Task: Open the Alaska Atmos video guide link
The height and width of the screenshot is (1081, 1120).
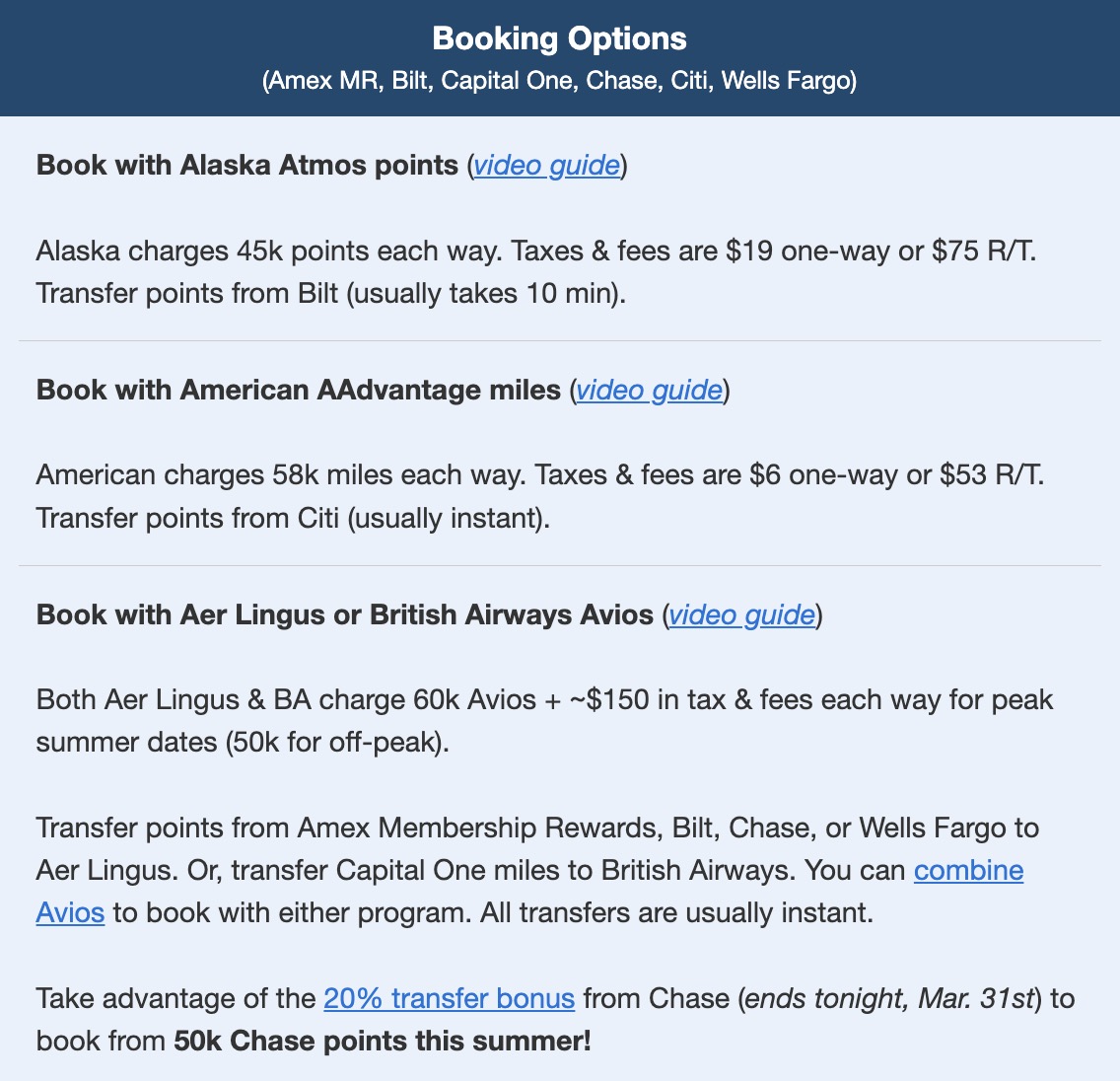Action: coord(546,165)
